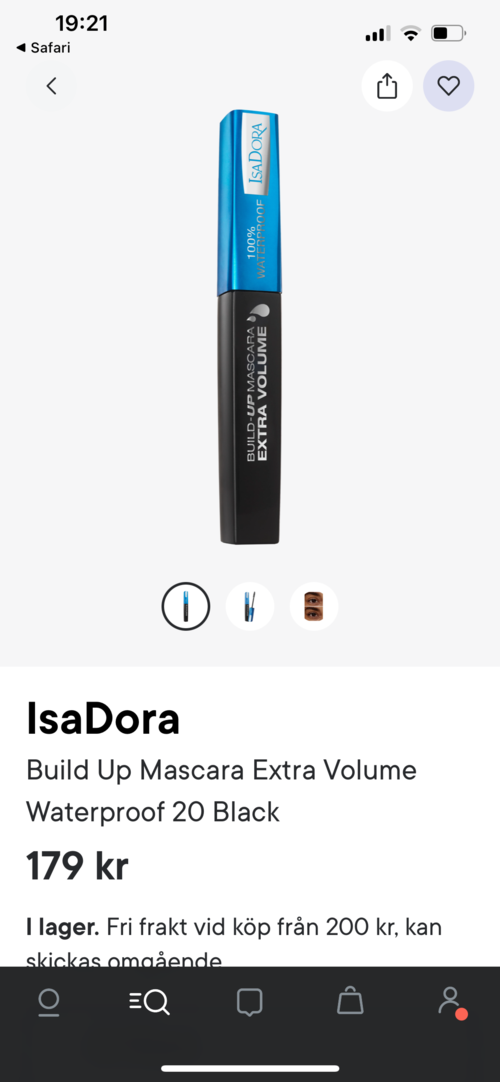Tap the 179 kr price
500x1082 pixels.
coord(77,865)
